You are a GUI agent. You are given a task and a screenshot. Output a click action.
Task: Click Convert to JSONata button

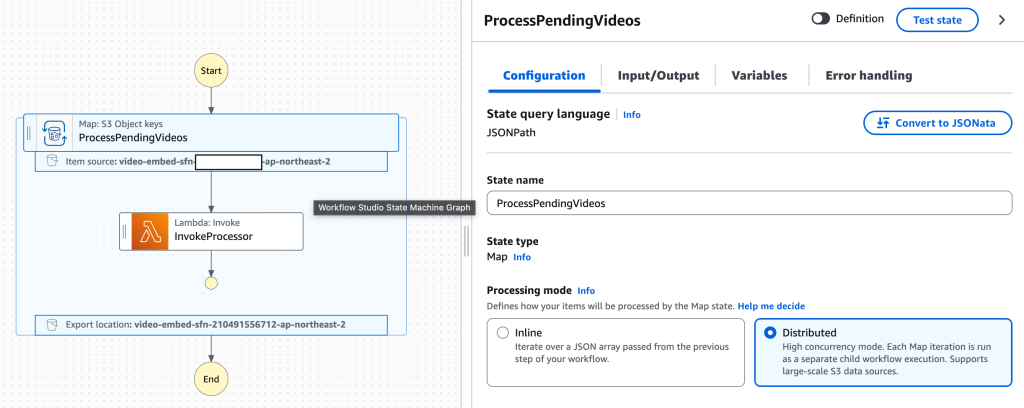tap(937, 123)
